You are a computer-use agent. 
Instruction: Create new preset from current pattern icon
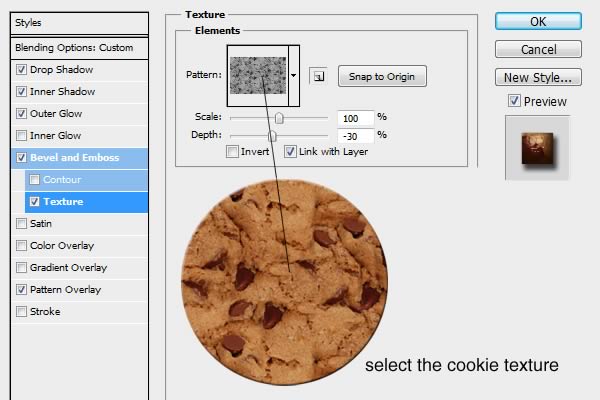coord(318,76)
